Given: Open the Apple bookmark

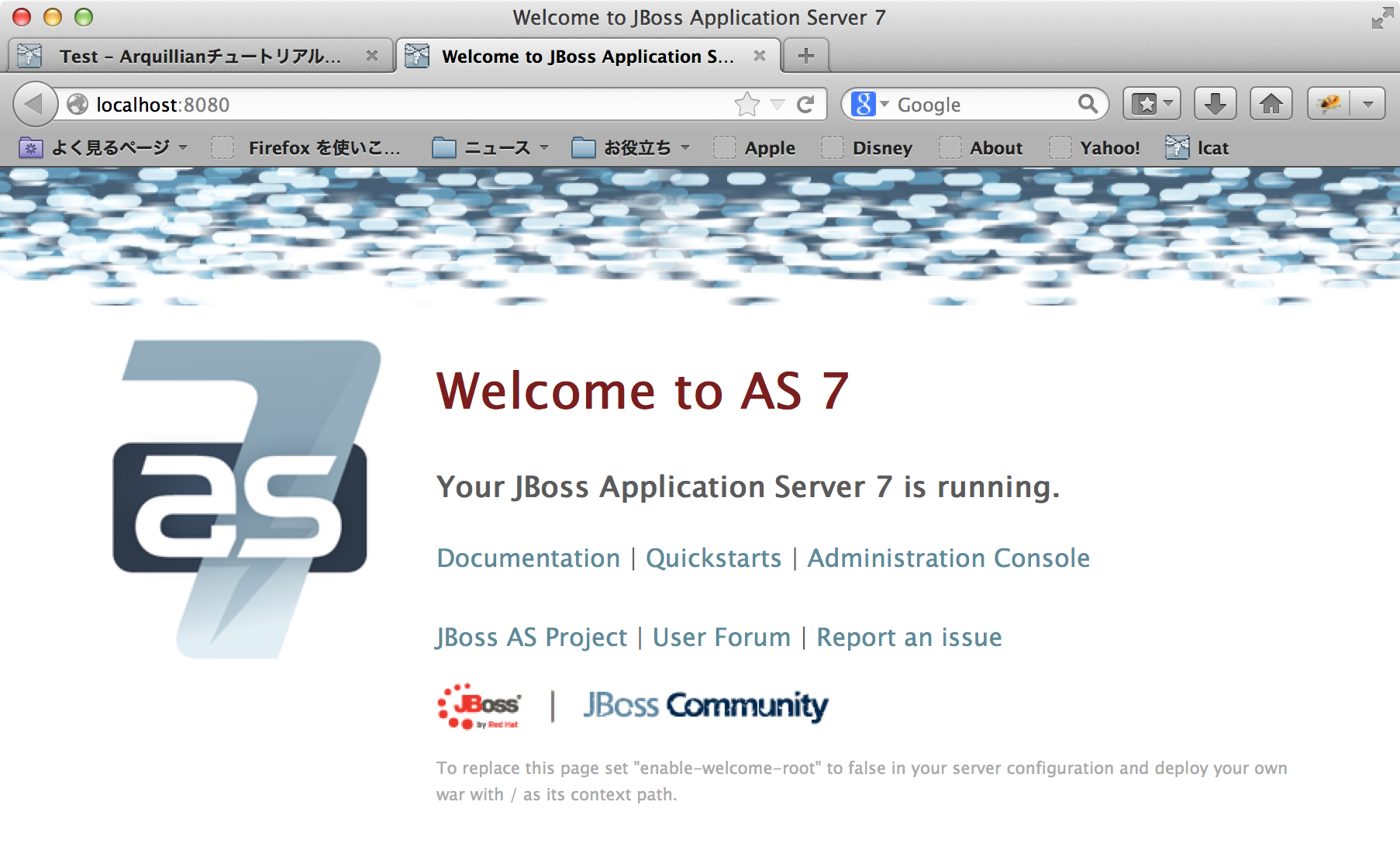Looking at the screenshot, I should pyautogui.click(x=755, y=147).
